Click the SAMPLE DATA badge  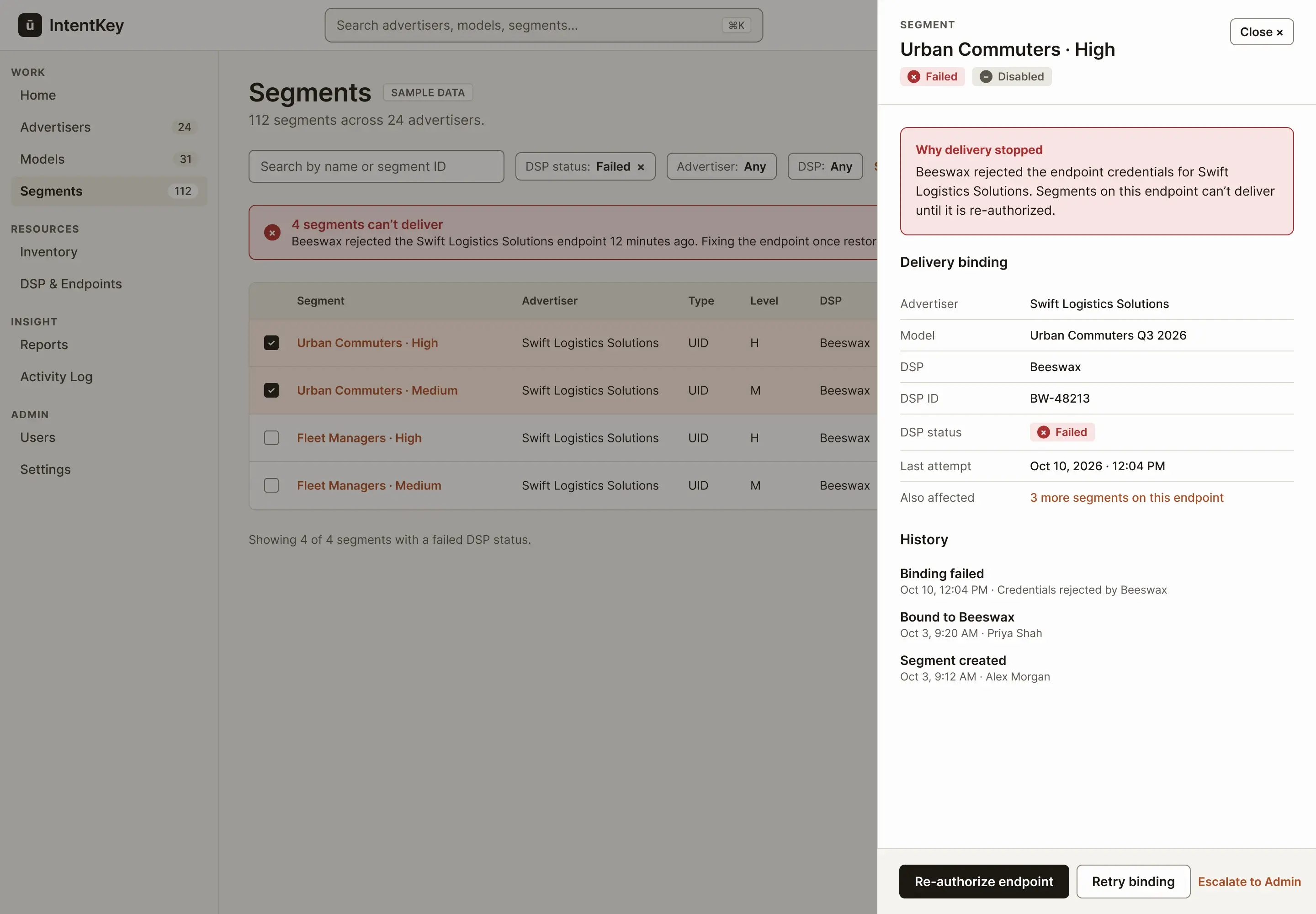pyautogui.click(x=428, y=93)
